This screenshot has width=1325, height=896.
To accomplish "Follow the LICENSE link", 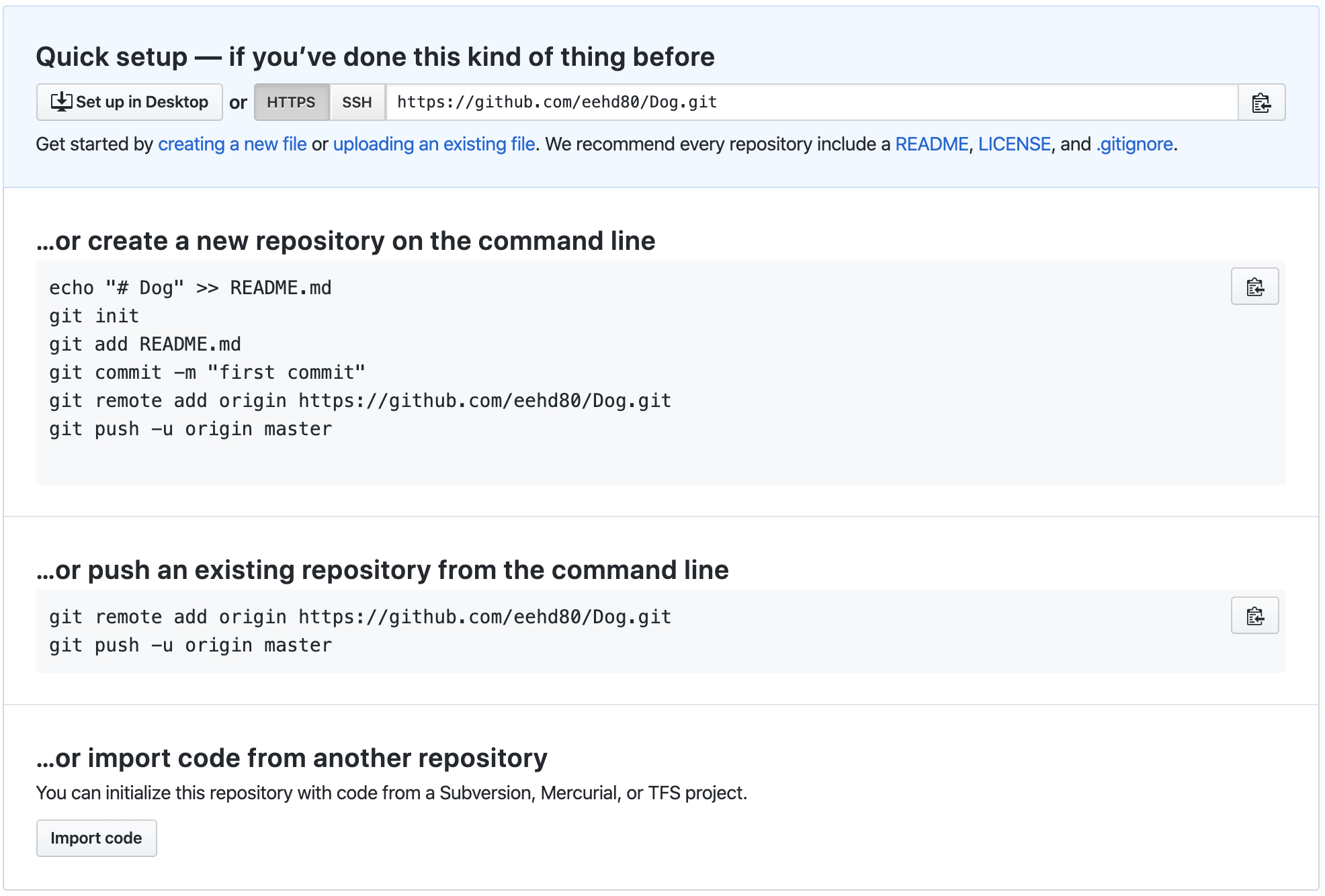I will [x=1014, y=144].
